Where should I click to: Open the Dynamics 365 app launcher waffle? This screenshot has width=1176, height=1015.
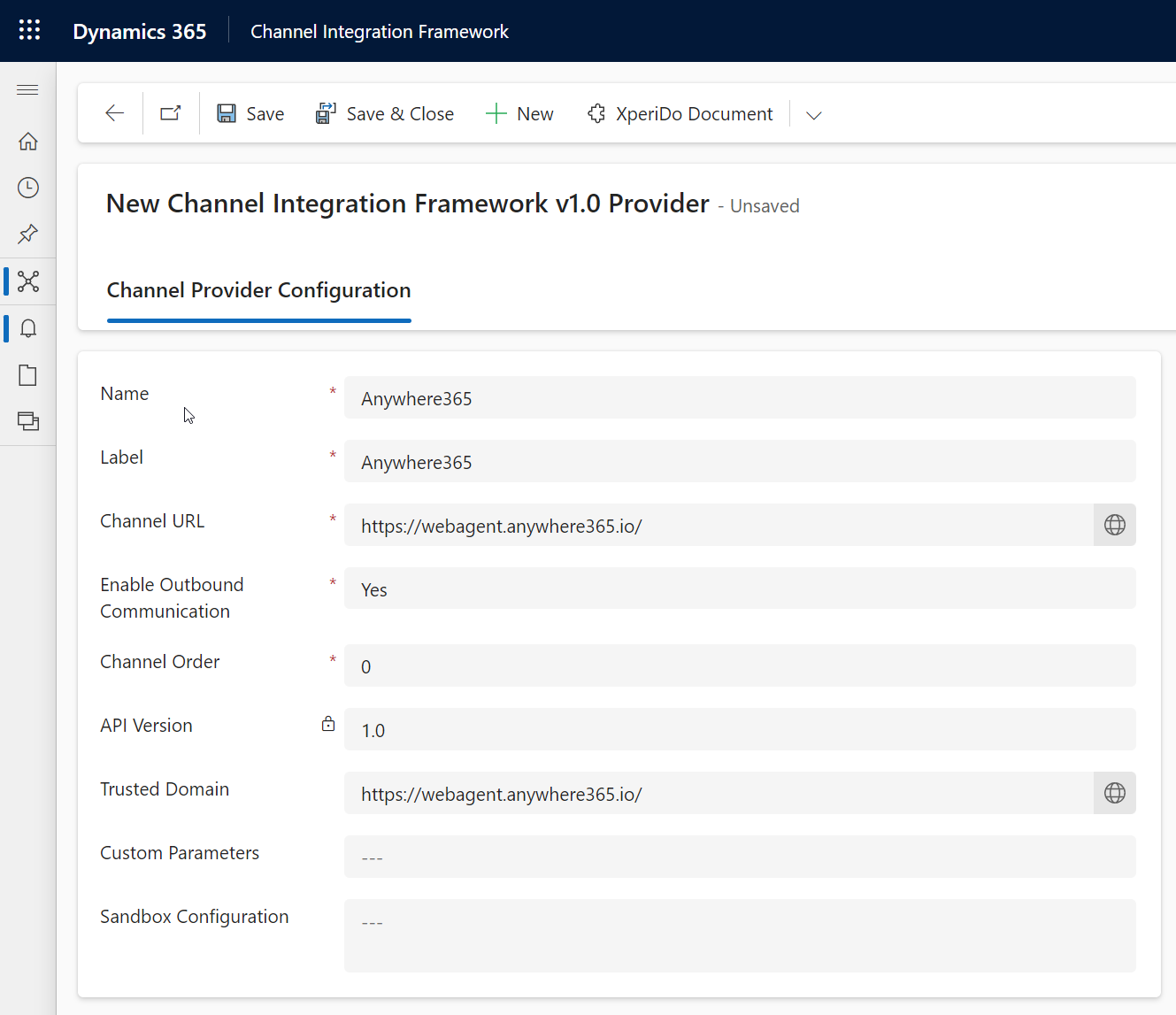[29, 30]
